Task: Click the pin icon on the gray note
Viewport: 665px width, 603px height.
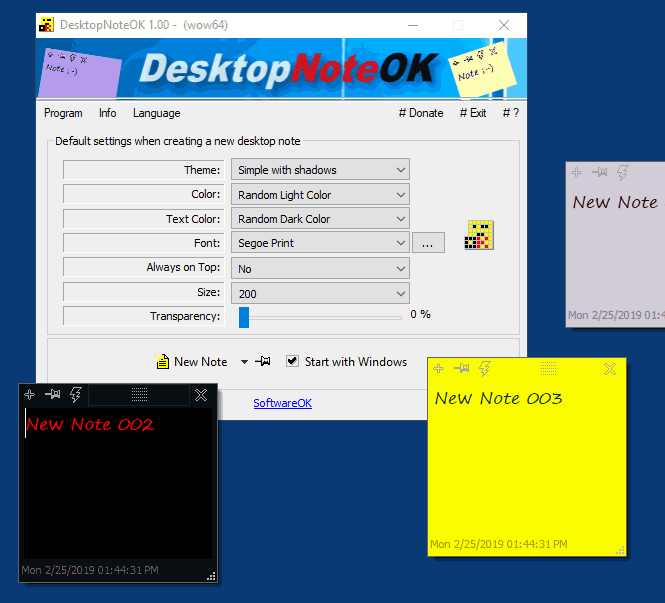Action: tap(599, 173)
